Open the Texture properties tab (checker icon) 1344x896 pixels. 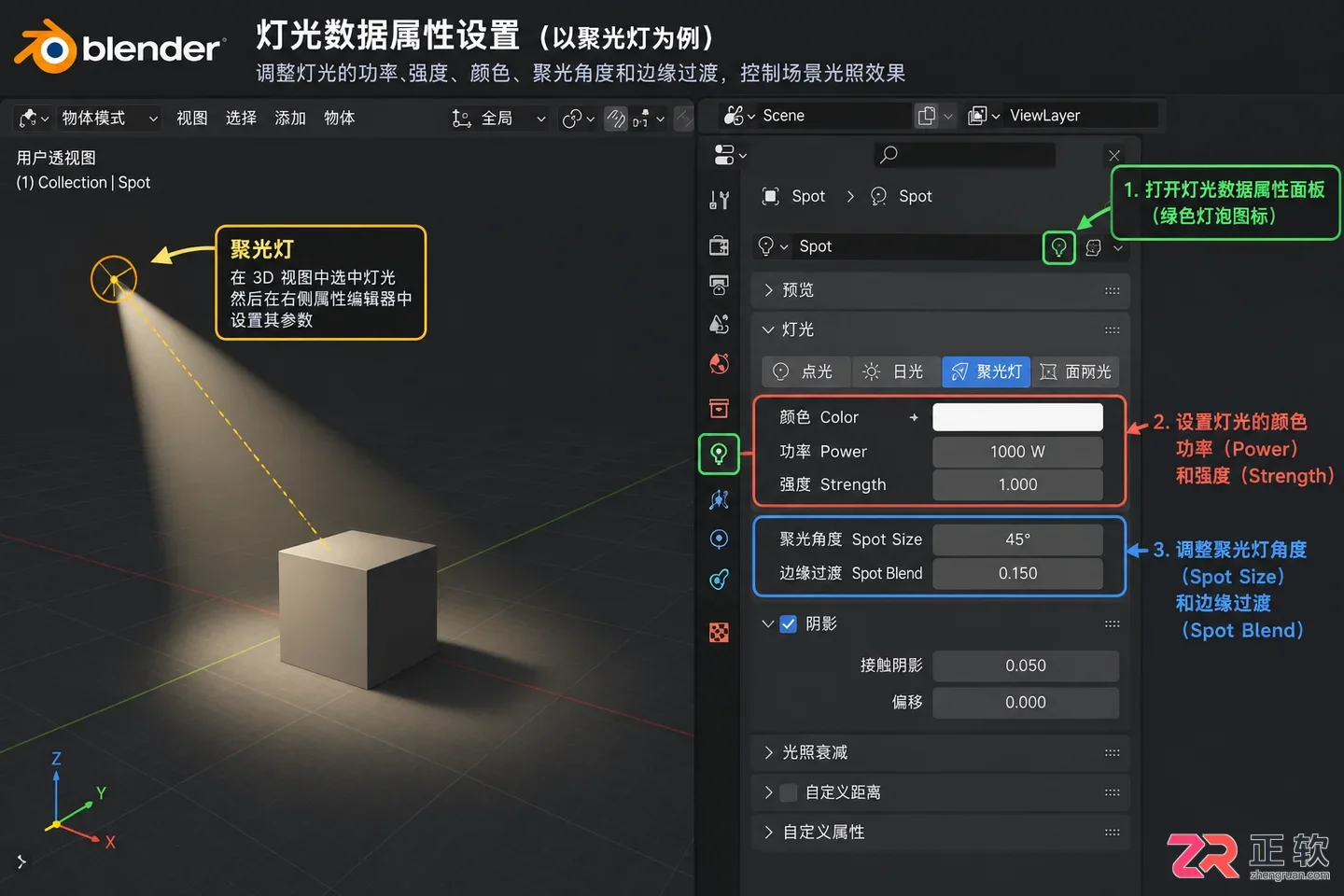(x=719, y=633)
